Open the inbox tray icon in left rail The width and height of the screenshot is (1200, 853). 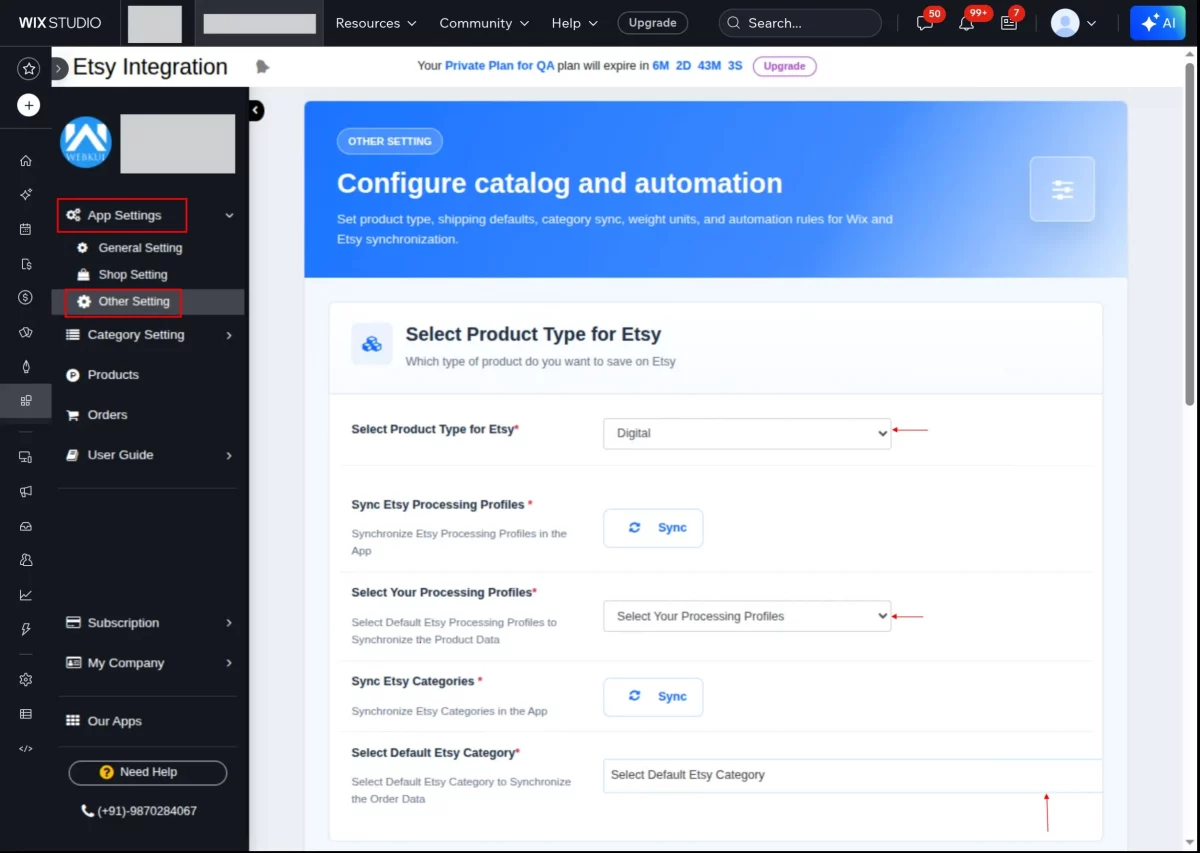[26, 526]
